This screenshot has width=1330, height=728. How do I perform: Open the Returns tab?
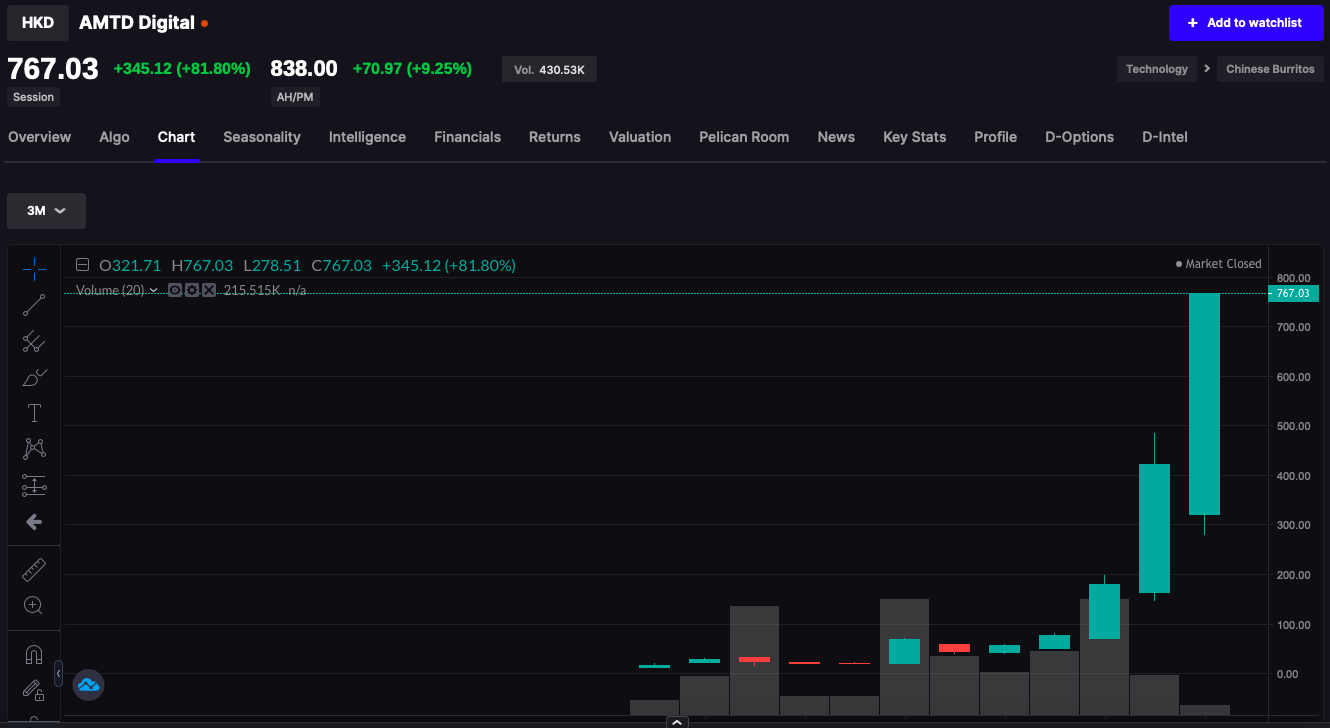(555, 137)
